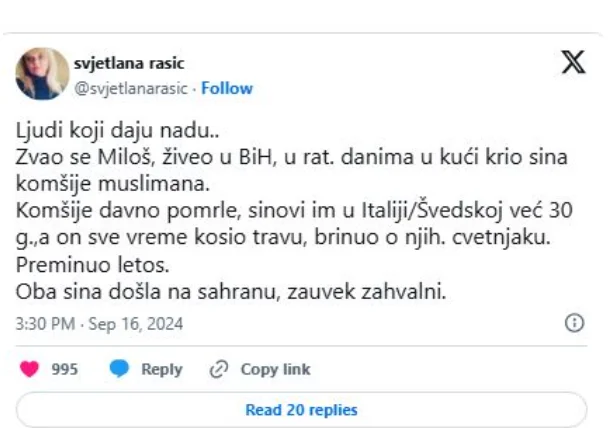The image size is (608, 428).
Task: Click the 995 likes count
Action: 64,369
